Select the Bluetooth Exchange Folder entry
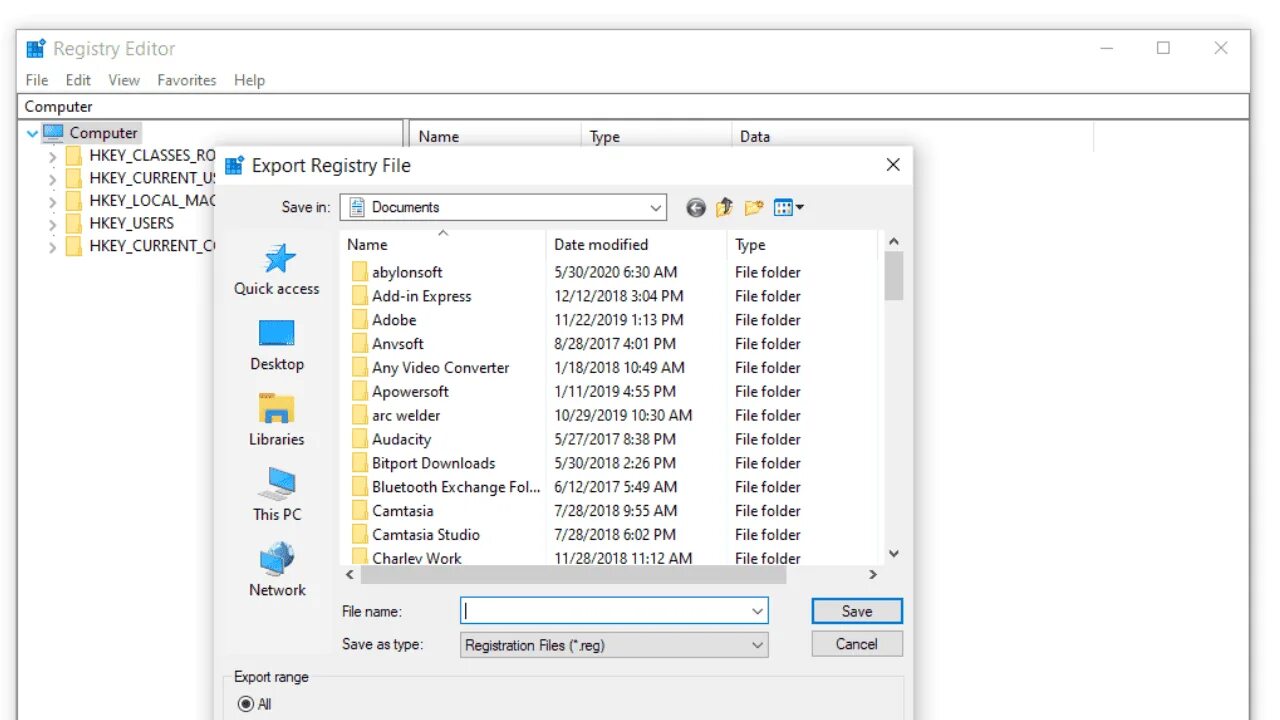Screen dimensions: 1280x720 (x=455, y=487)
